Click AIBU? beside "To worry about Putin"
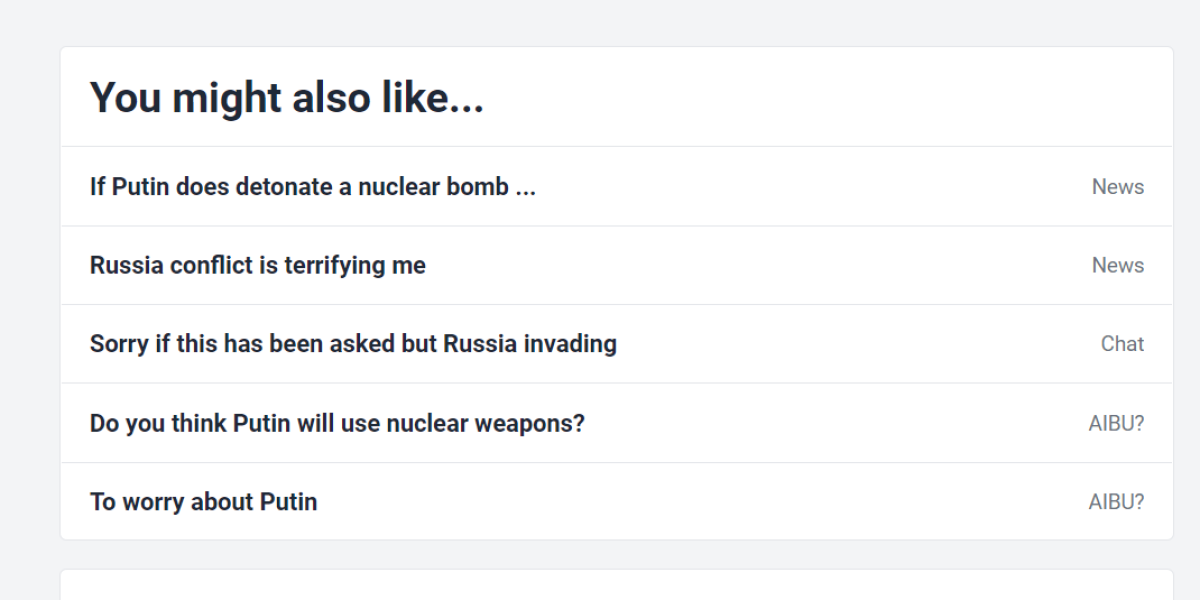 pyautogui.click(x=1117, y=501)
